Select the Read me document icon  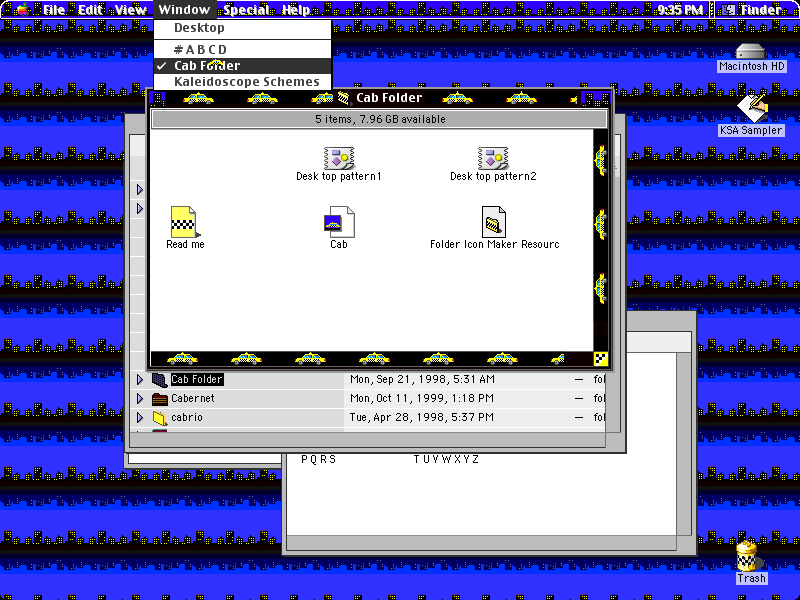tap(184, 221)
